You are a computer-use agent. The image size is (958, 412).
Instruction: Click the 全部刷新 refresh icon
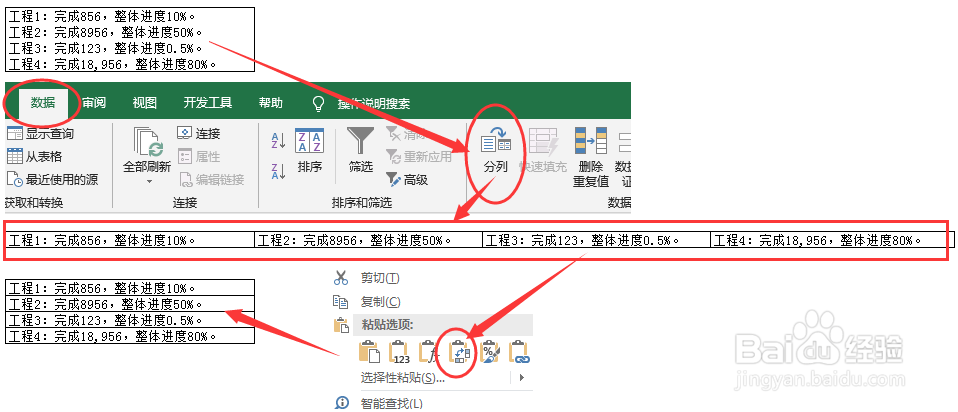[x=147, y=142]
